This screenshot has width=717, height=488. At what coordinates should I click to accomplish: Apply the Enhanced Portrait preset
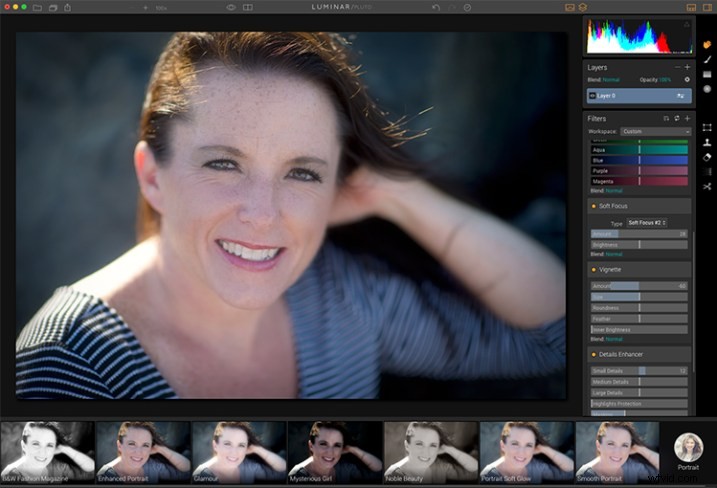point(143,452)
